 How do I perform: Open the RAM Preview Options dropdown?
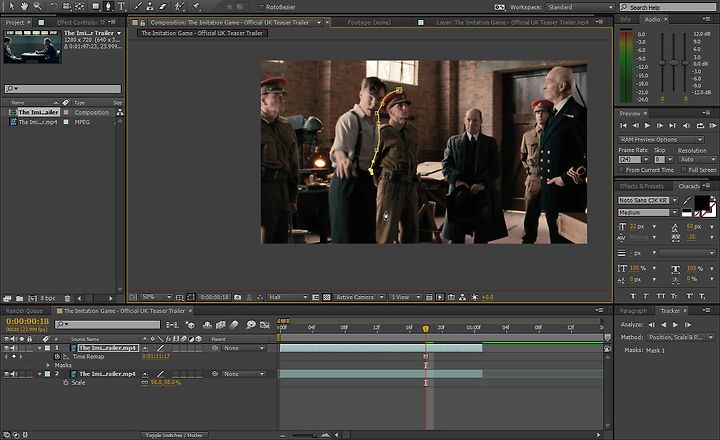tap(661, 139)
